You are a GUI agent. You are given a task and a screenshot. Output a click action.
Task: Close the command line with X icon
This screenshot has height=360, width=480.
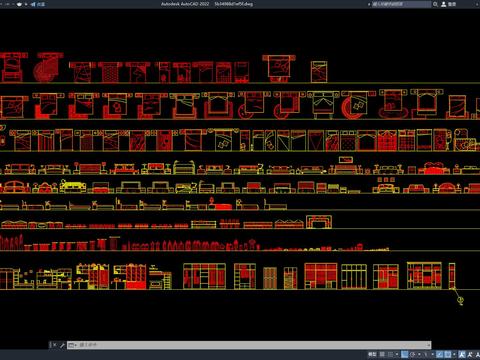(x=55, y=345)
